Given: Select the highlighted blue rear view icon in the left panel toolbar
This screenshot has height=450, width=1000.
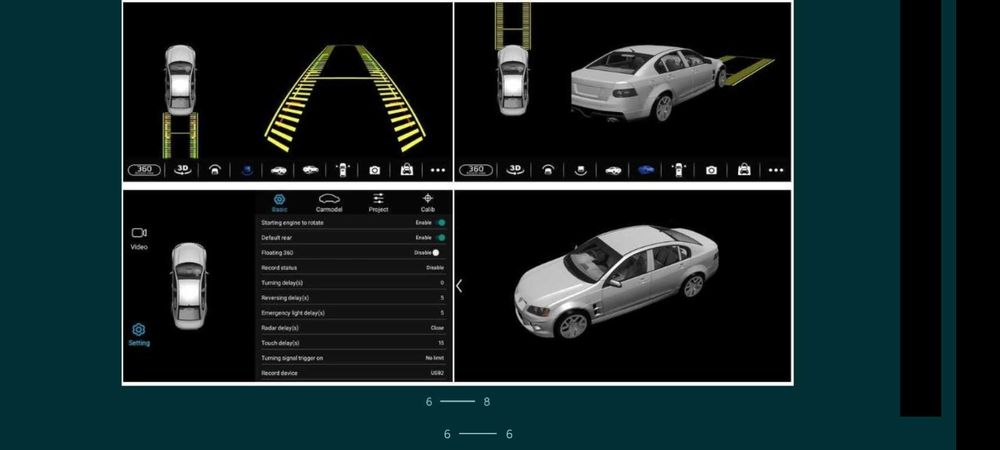Looking at the screenshot, I should click(247, 170).
